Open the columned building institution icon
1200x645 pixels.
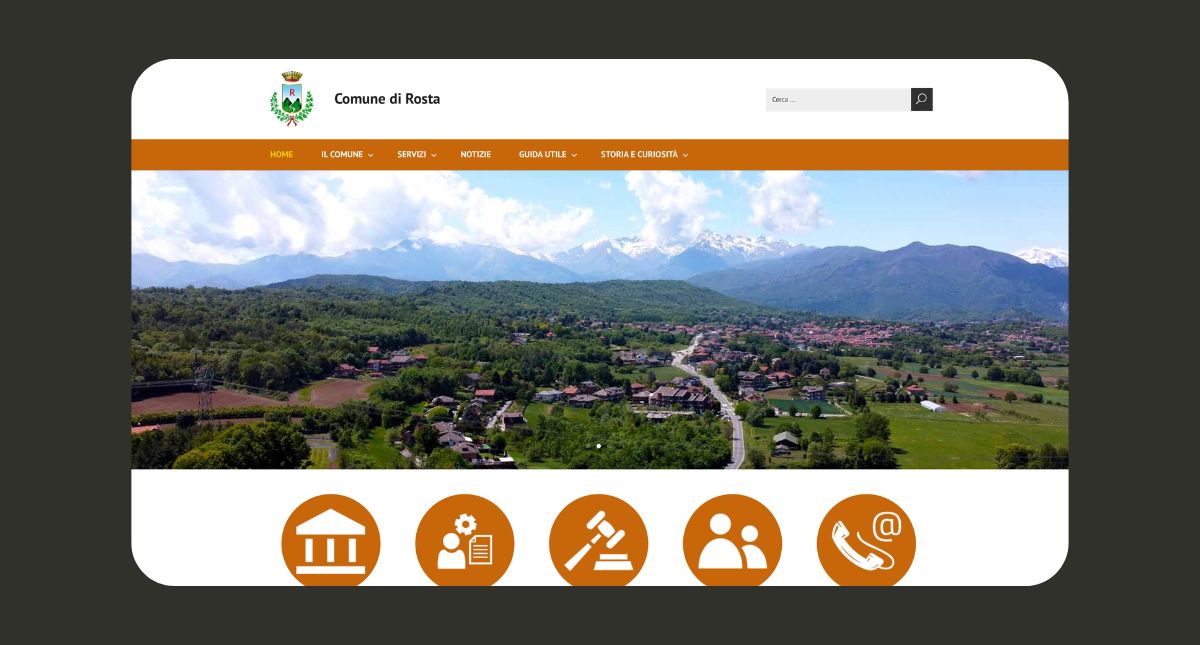click(331, 542)
